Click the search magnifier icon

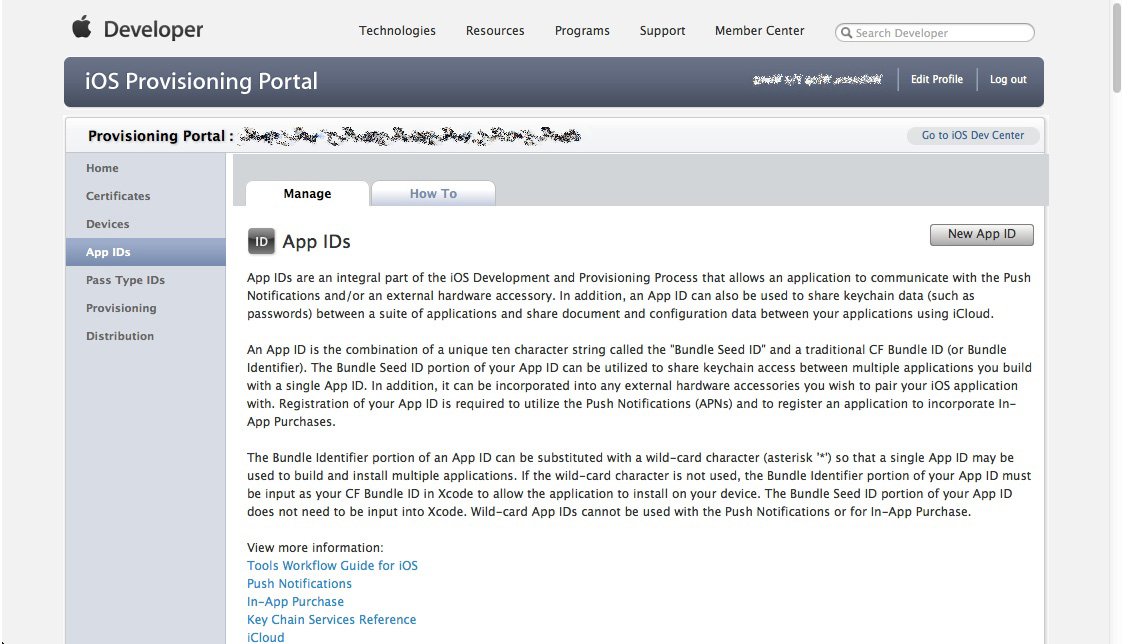point(847,33)
